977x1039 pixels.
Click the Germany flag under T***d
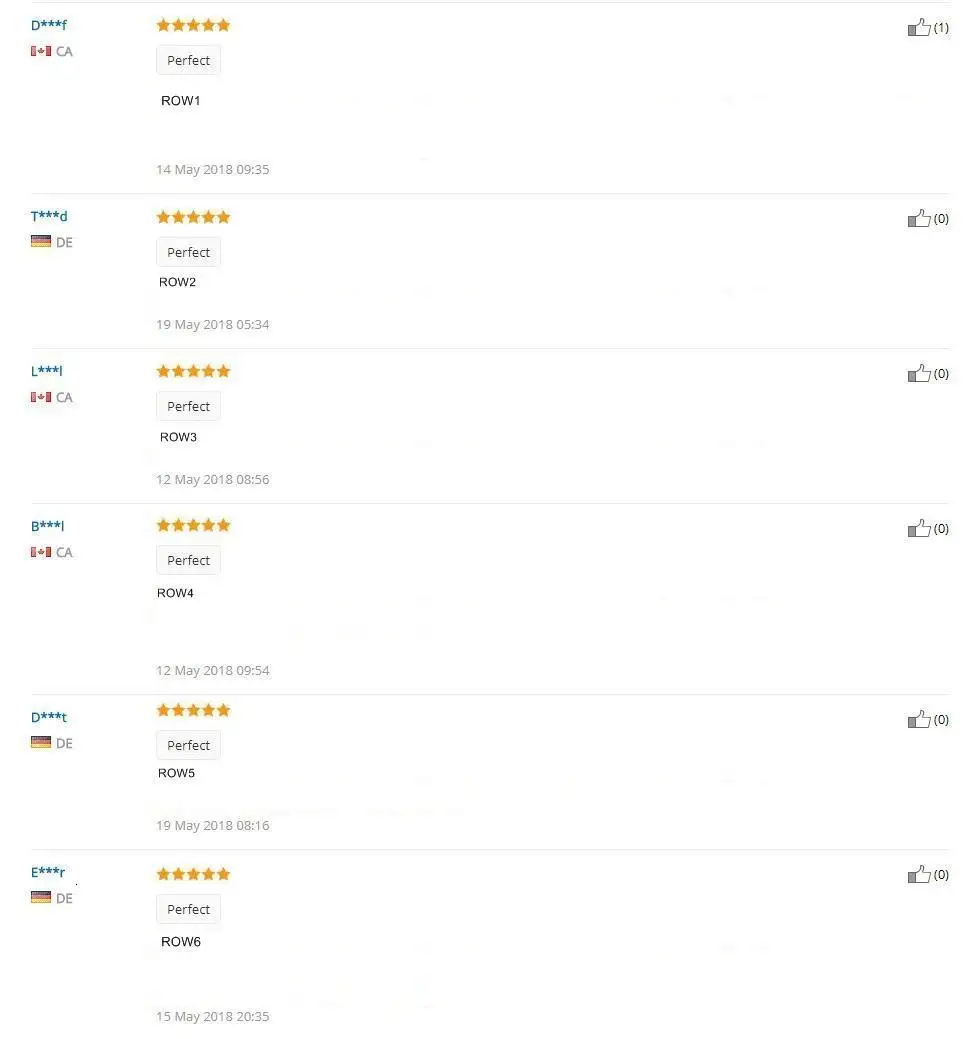[x=40, y=241]
